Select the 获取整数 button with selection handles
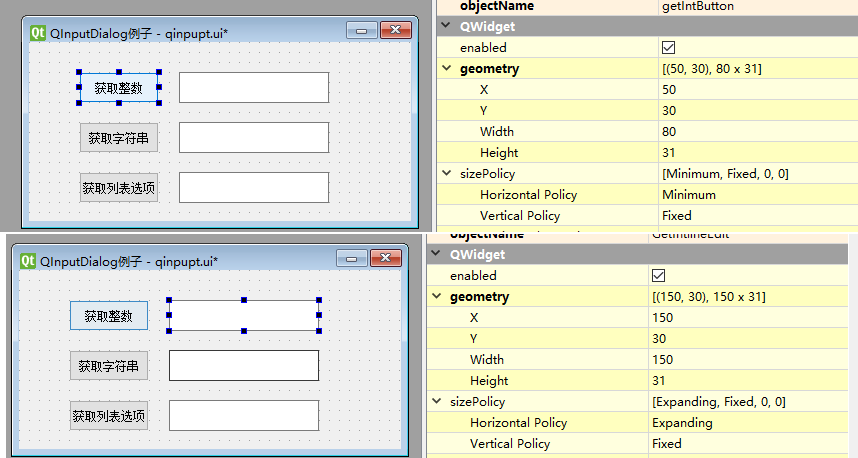This screenshot has height=458, width=858. [x=118, y=88]
